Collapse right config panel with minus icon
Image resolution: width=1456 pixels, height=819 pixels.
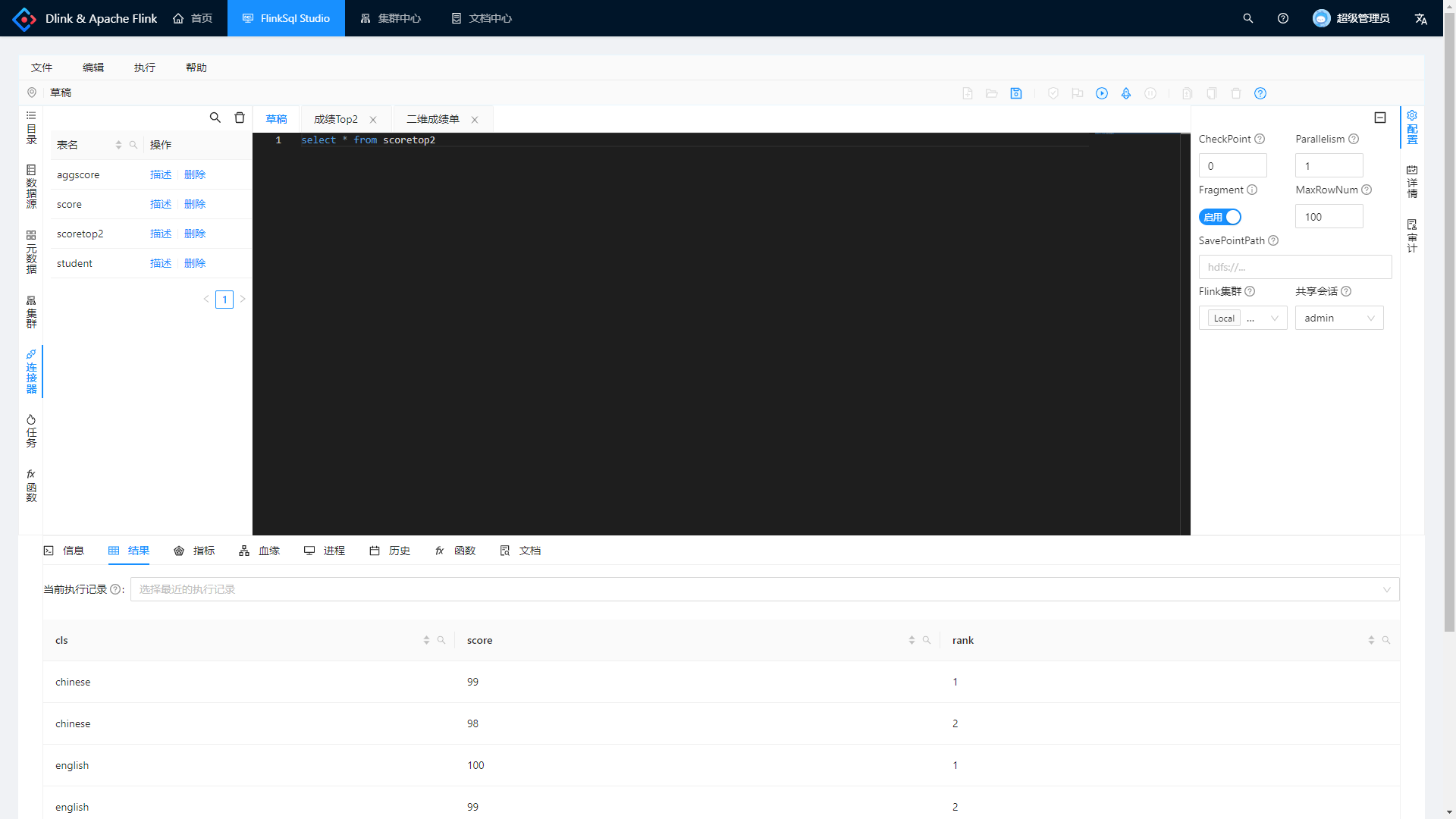1380,118
